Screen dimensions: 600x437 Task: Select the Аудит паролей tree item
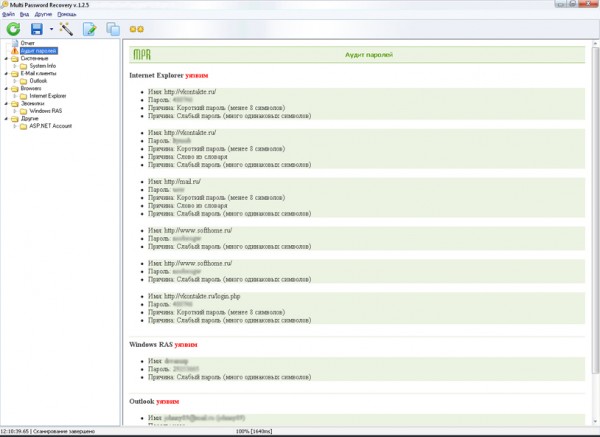tap(39, 51)
